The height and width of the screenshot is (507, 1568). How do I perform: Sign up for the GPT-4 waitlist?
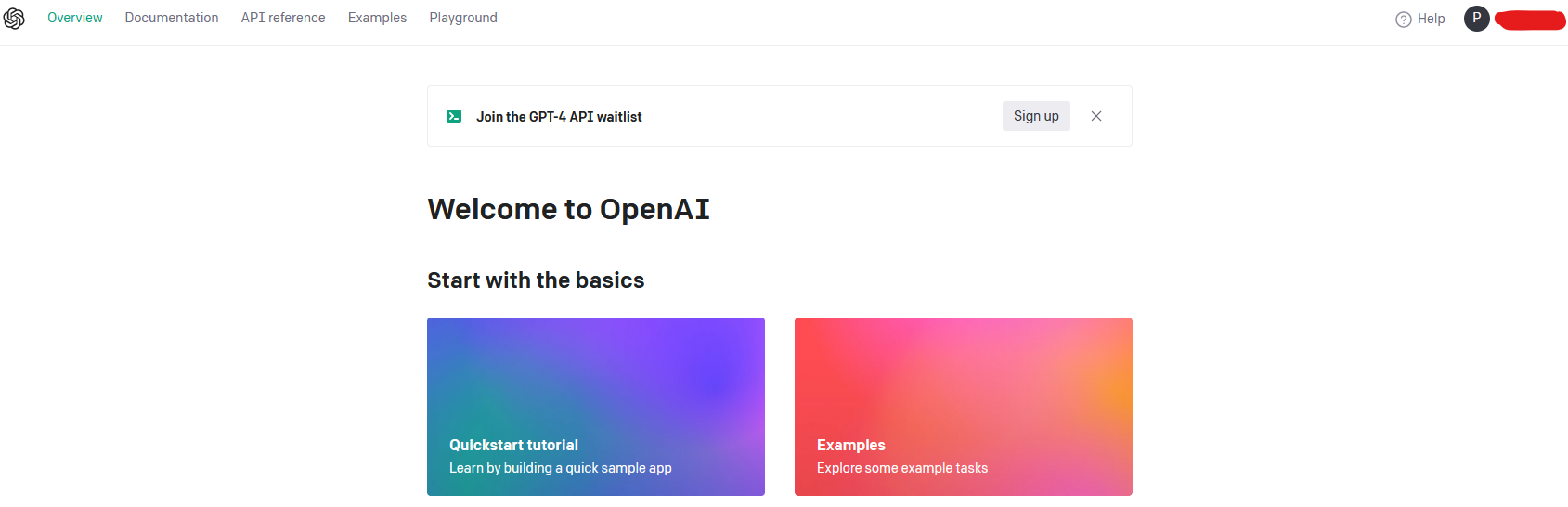[1036, 116]
